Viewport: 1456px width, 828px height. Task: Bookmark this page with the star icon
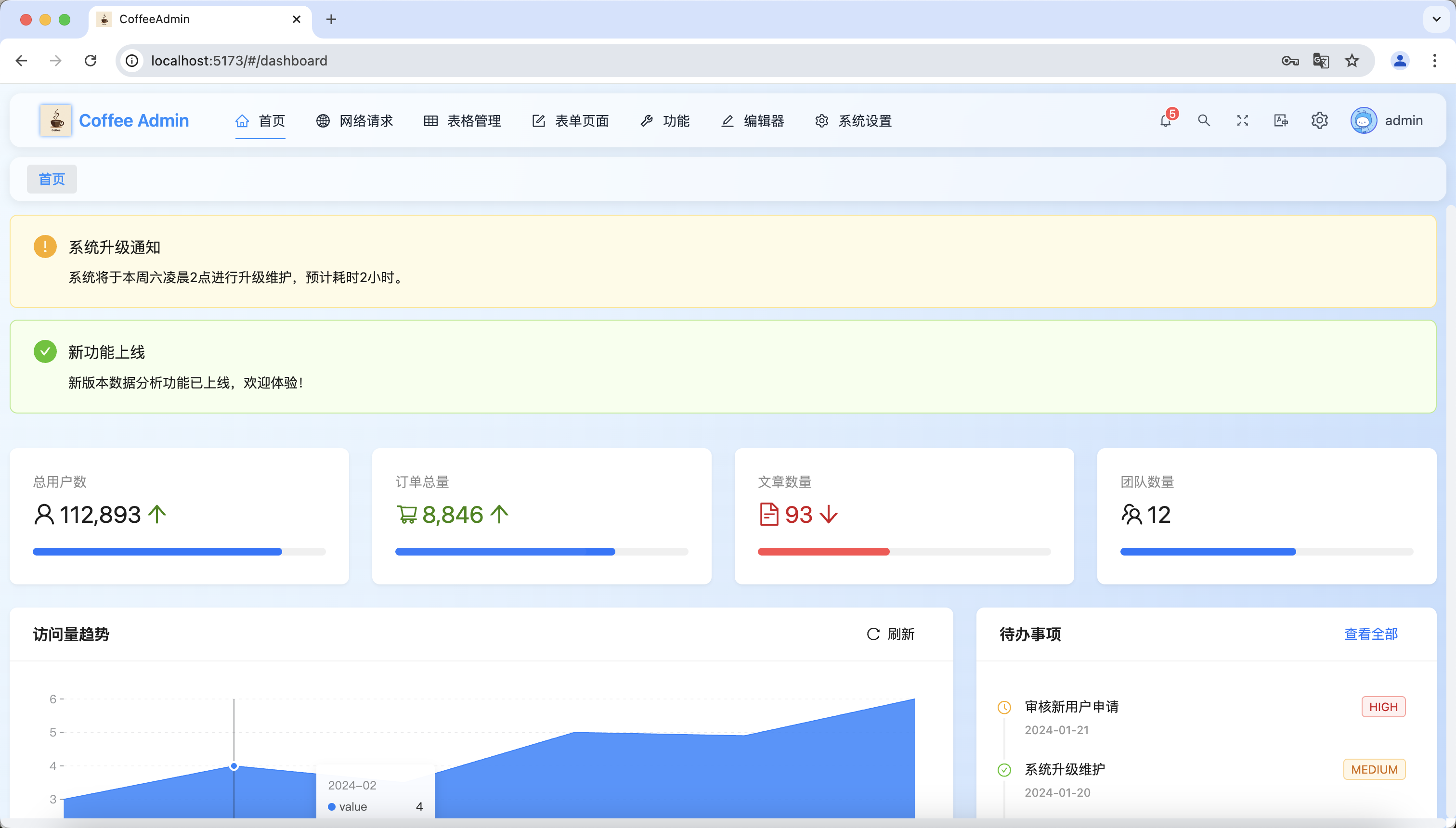click(x=1352, y=61)
